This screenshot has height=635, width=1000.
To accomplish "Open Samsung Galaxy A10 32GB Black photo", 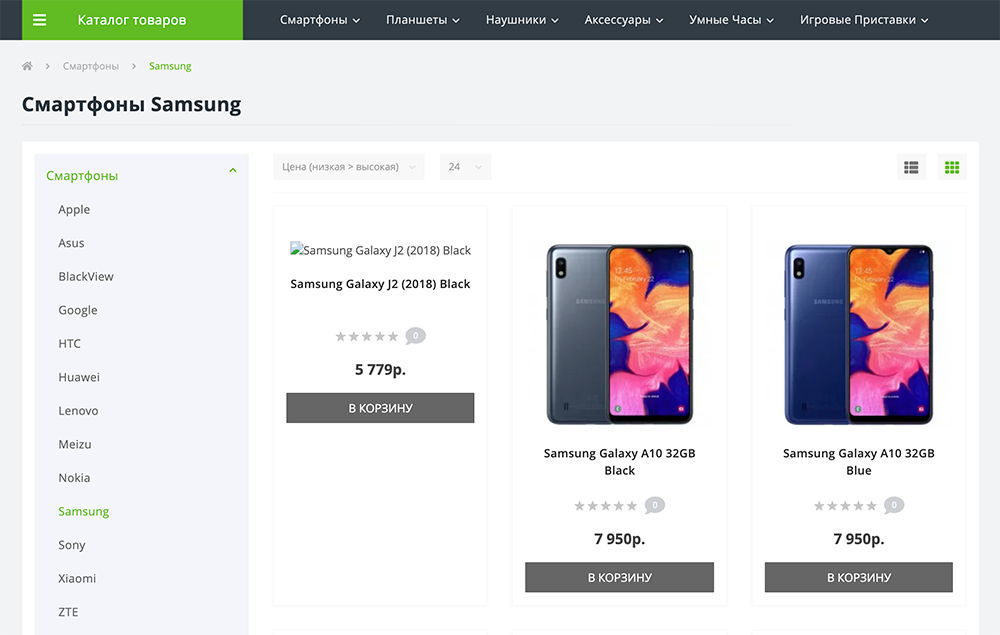I will 619,334.
